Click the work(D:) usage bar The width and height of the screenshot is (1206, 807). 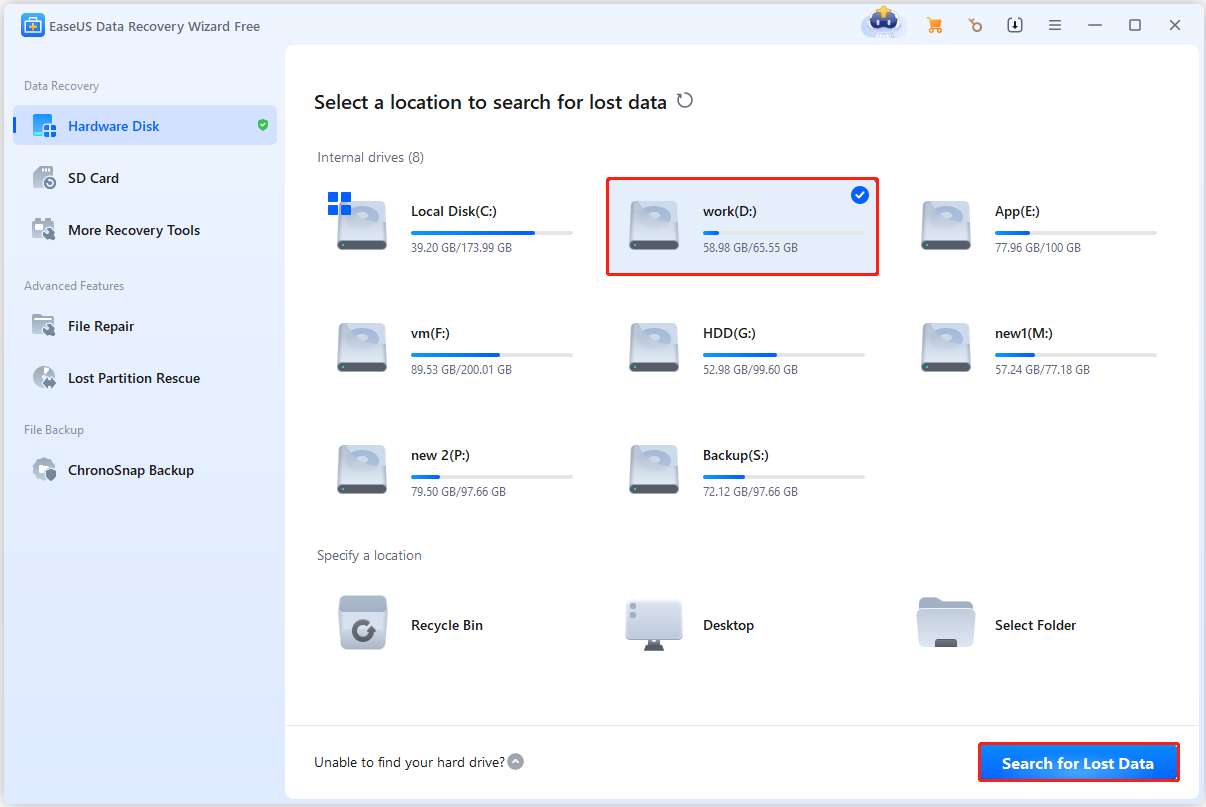(784, 233)
